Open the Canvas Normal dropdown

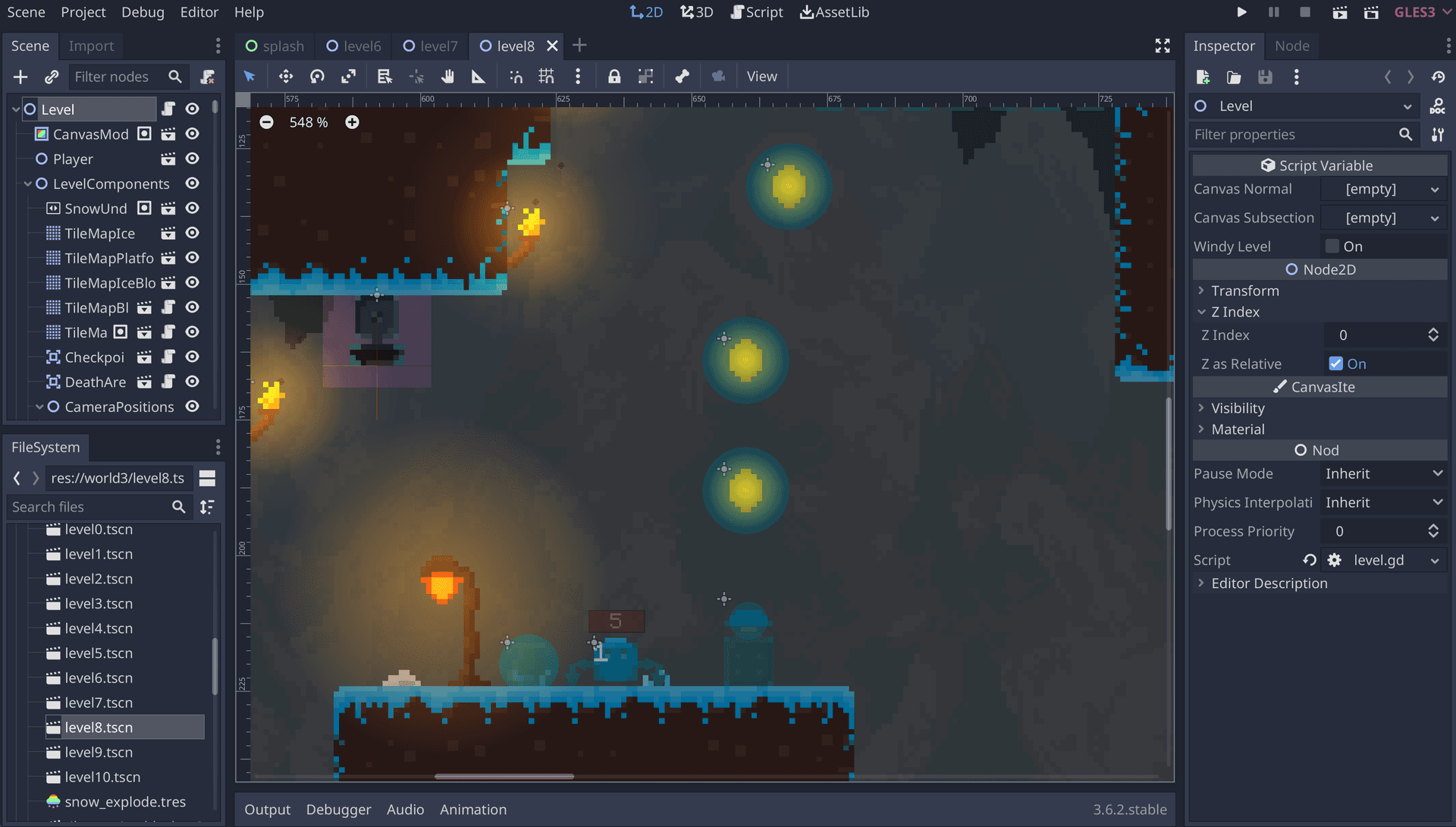1383,189
